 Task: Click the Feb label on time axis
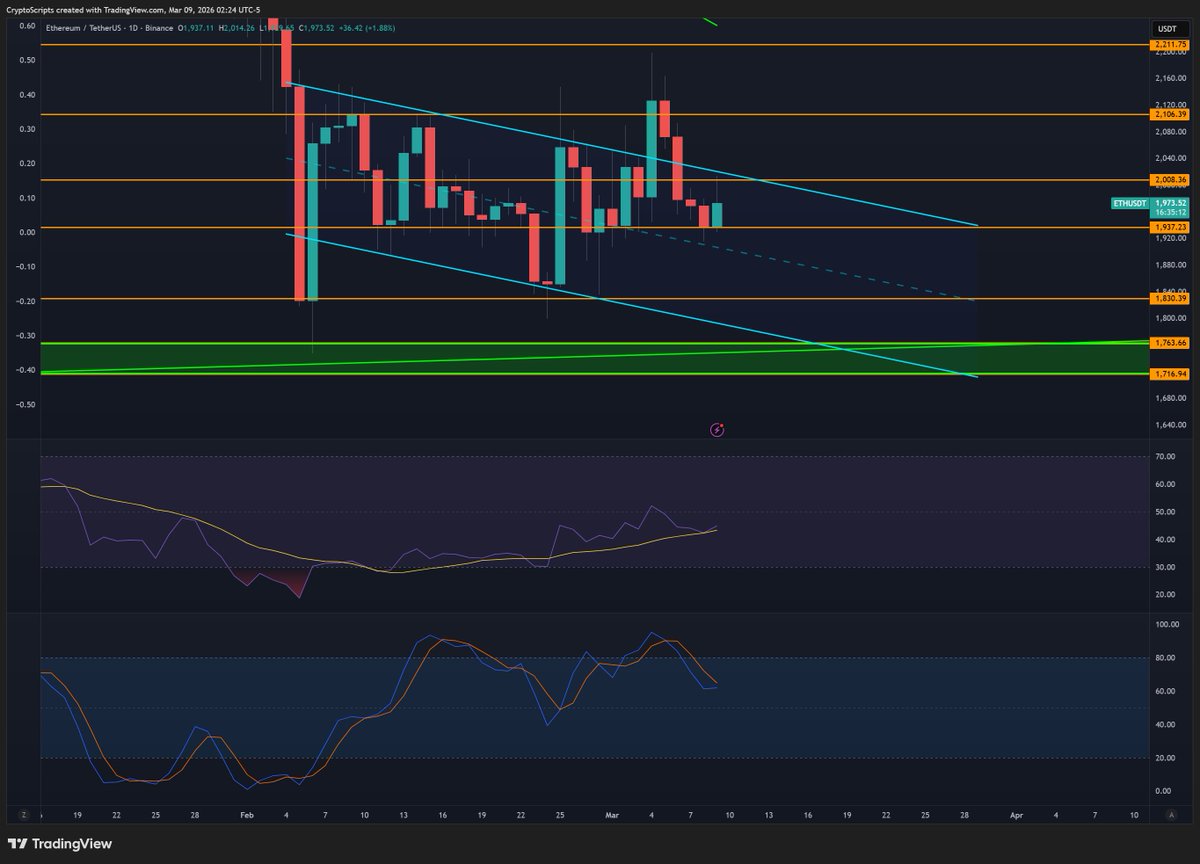tap(245, 815)
